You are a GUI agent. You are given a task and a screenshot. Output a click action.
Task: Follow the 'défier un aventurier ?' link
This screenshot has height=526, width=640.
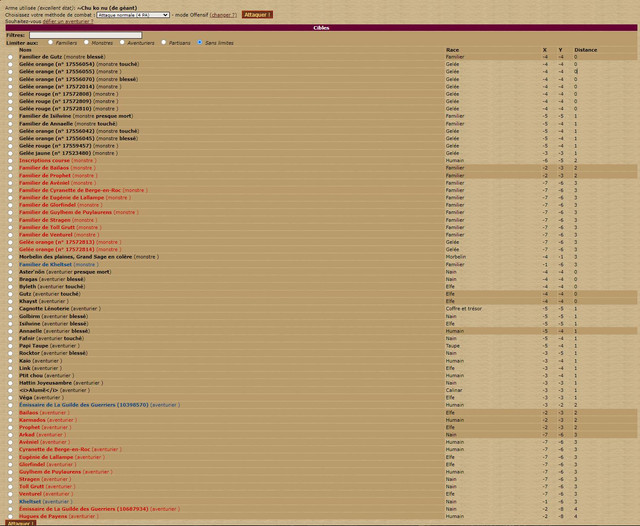click(68, 21)
